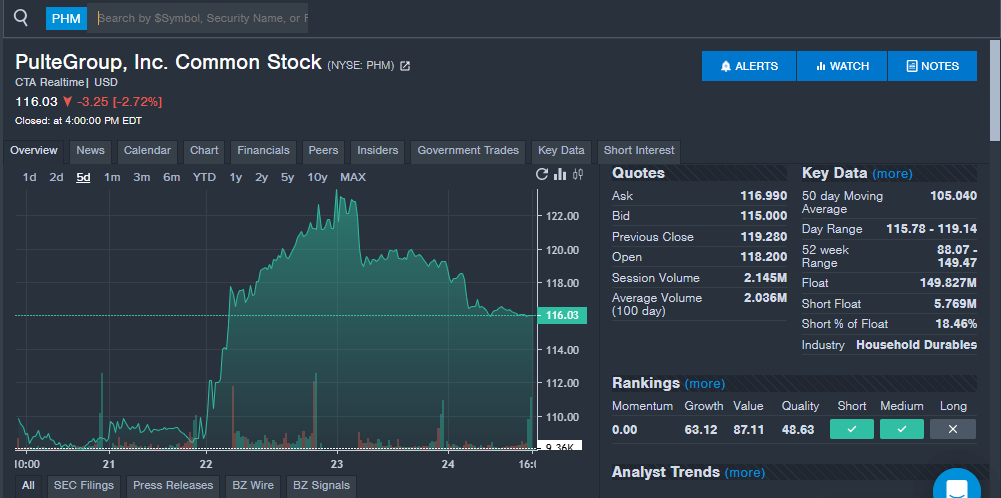Filter news by SEC Filings

(x=84, y=486)
